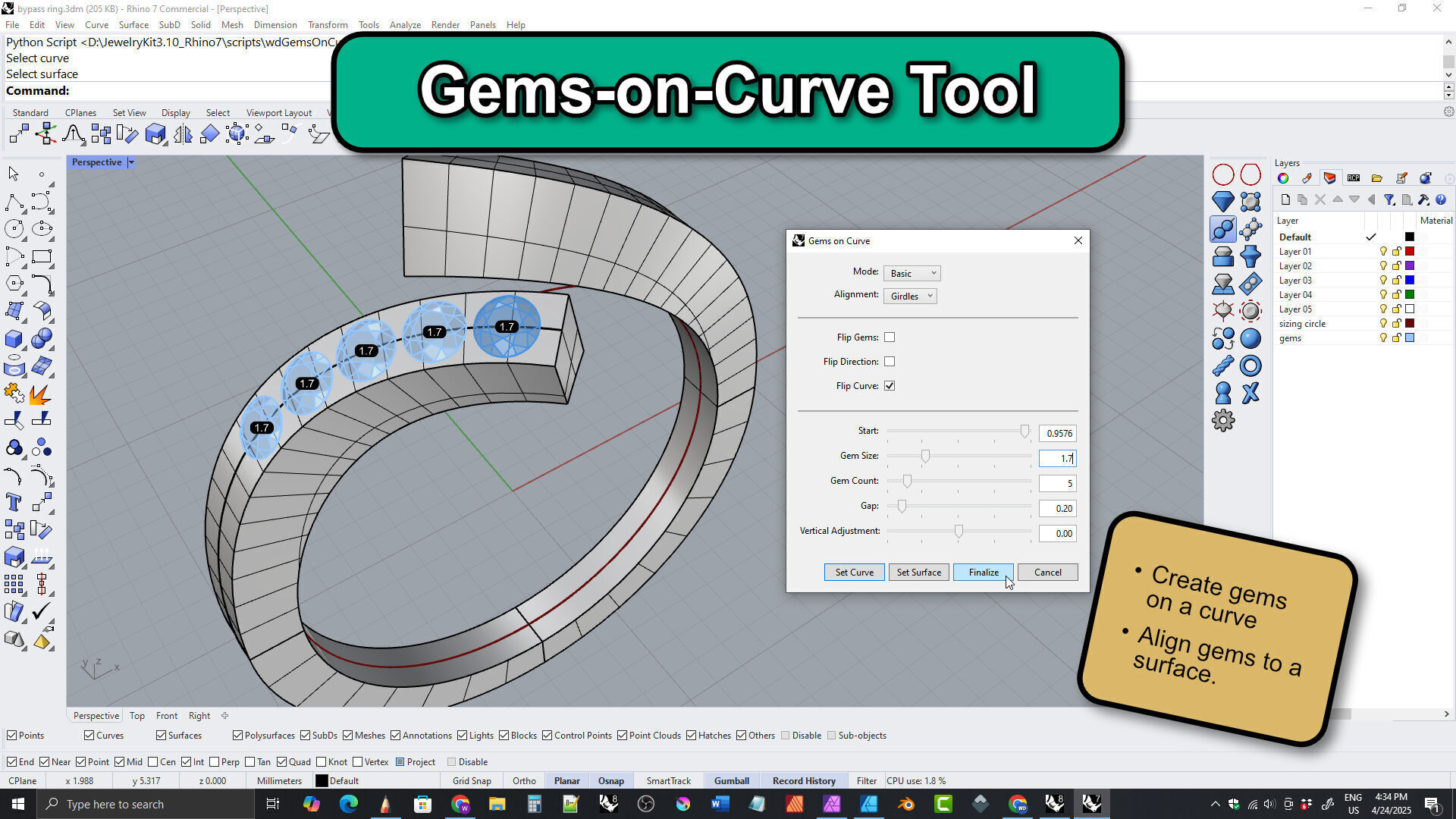Click the blue gem creator icon
1456x819 pixels.
point(1222,202)
